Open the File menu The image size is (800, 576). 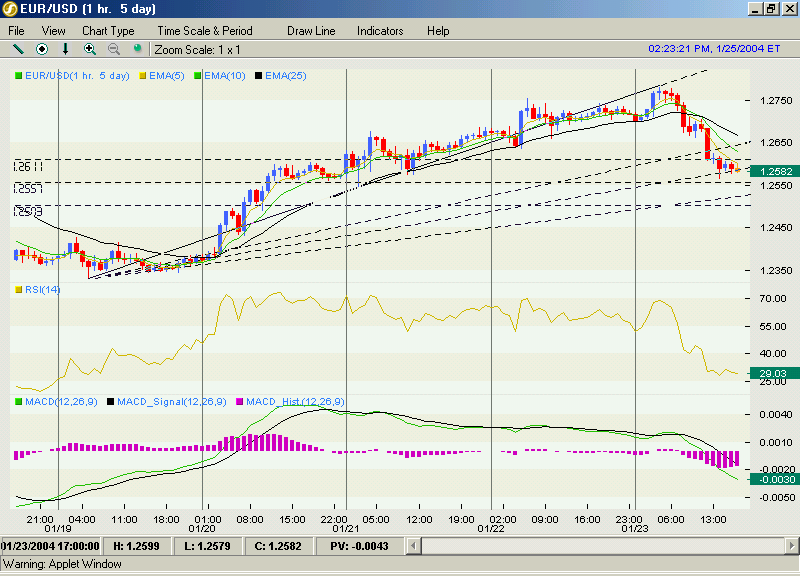point(16,31)
